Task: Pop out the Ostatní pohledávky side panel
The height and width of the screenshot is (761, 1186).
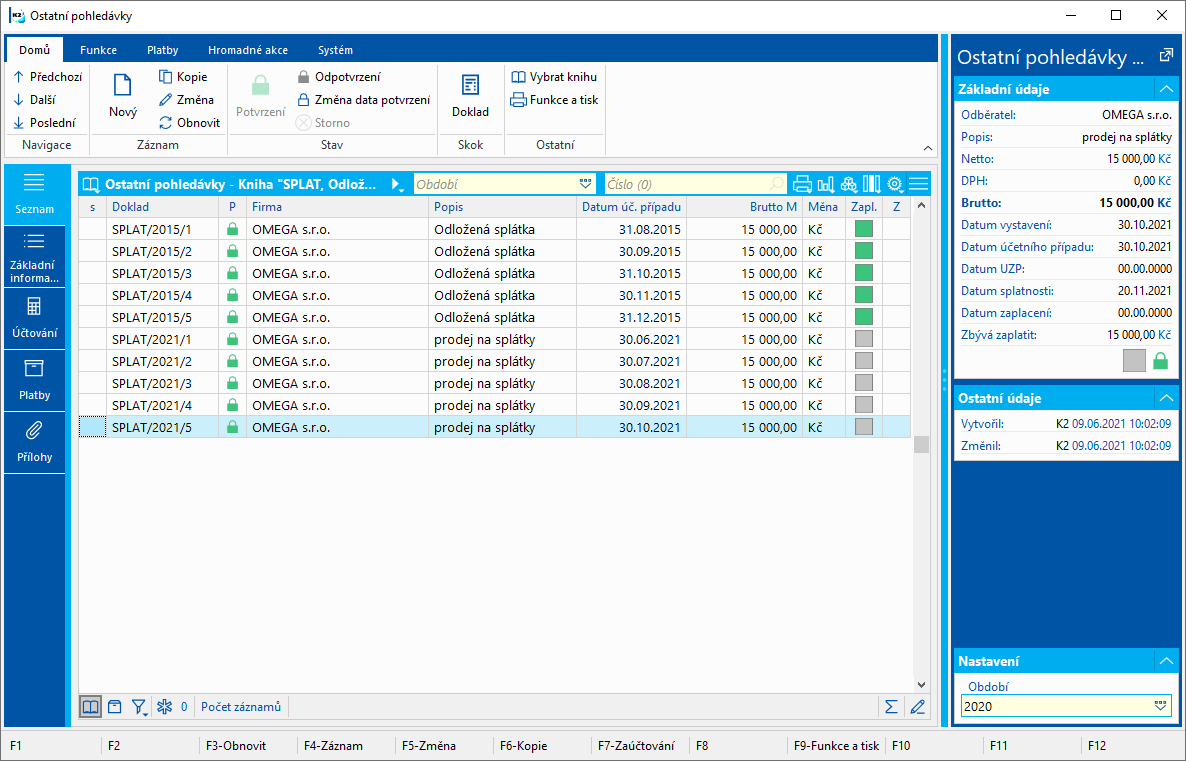Action: [1166, 55]
